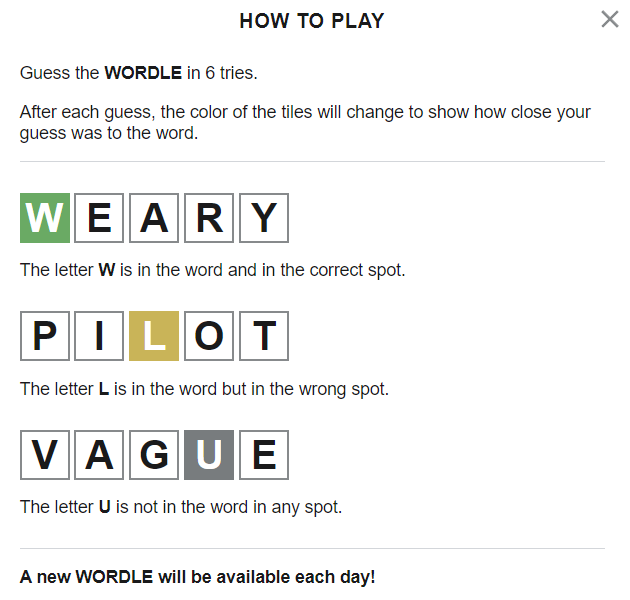The height and width of the screenshot is (600, 630).
Task: Close the How To Play dialog
Action: (609, 19)
